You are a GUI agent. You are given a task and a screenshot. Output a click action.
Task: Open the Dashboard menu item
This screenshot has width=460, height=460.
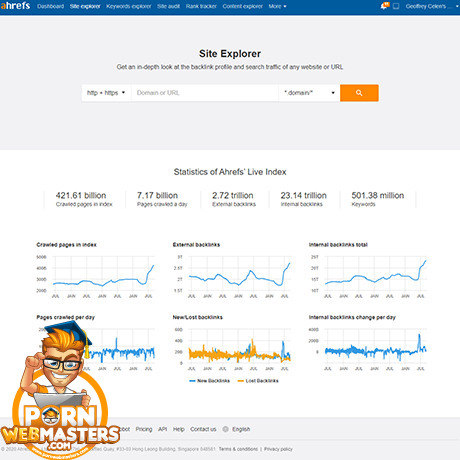click(50, 6)
